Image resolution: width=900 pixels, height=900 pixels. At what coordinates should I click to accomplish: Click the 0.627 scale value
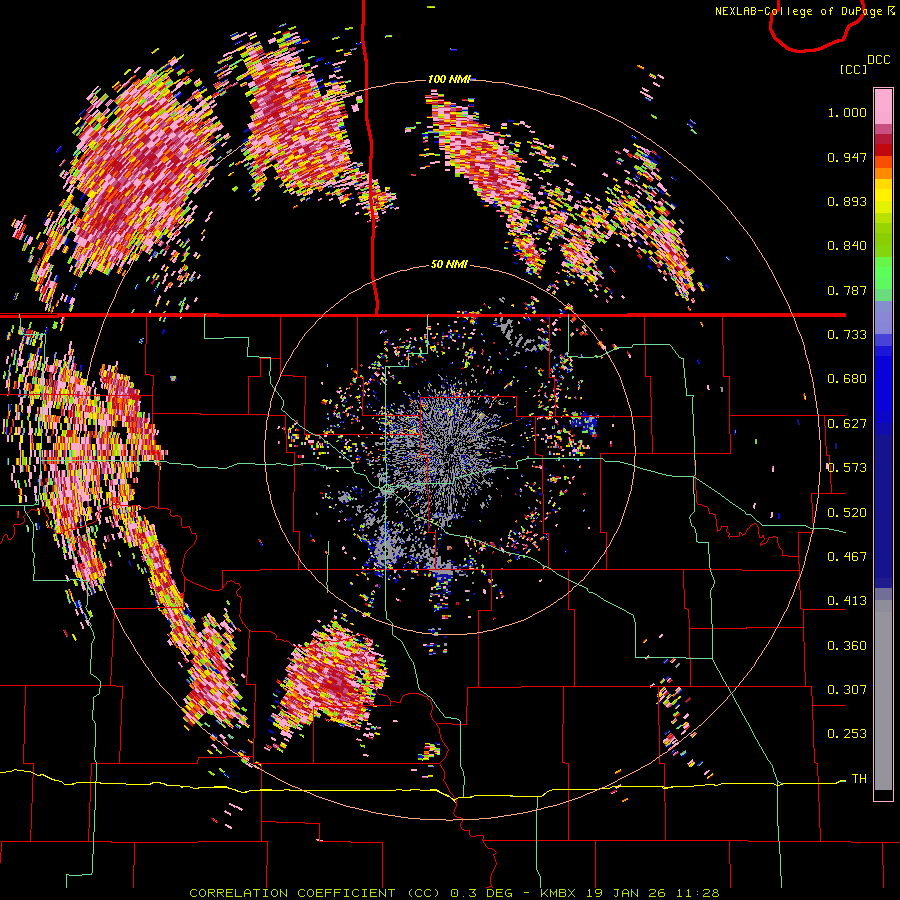(847, 424)
